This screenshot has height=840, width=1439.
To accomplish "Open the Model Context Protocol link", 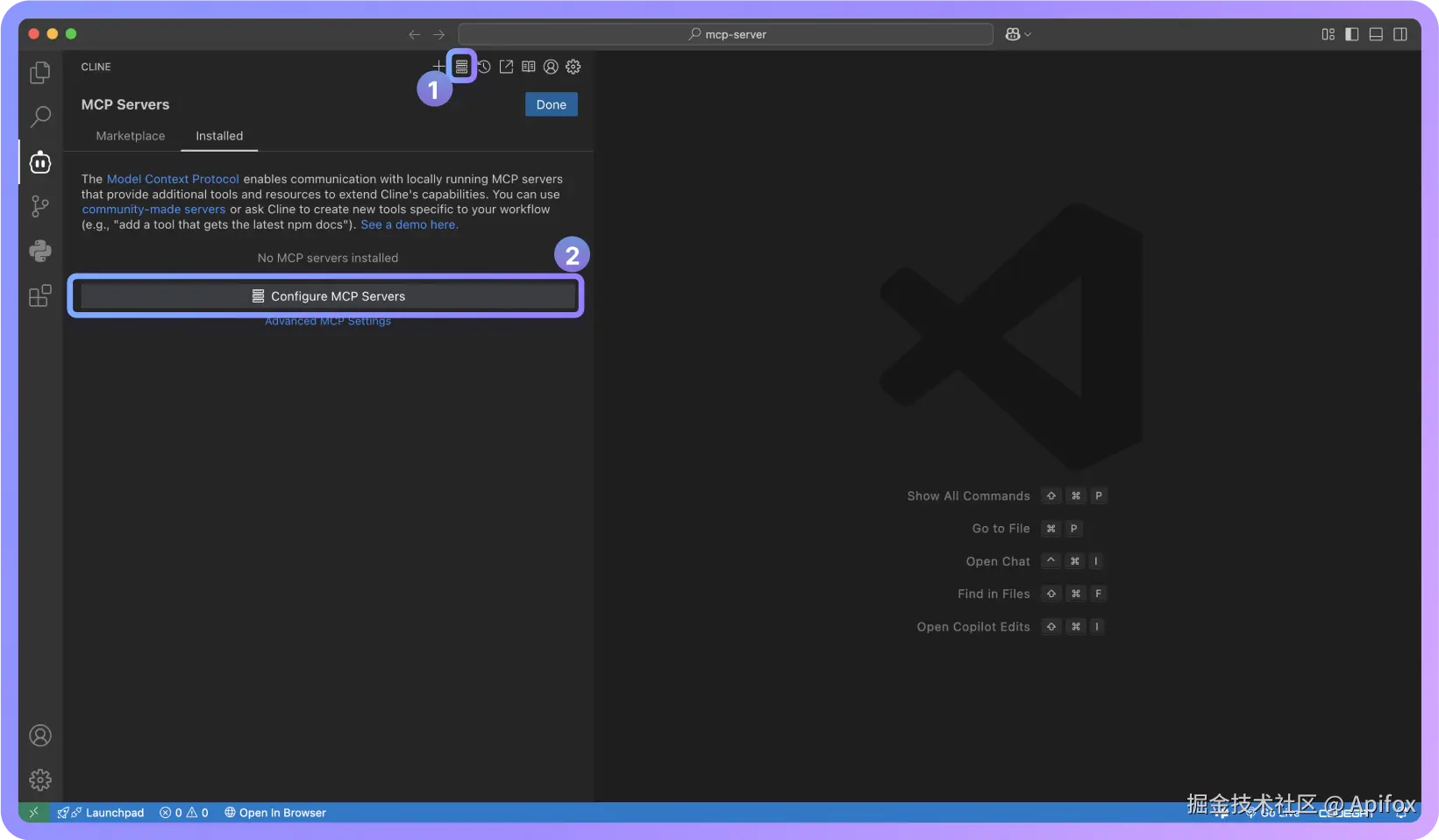I will [x=173, y=179].
